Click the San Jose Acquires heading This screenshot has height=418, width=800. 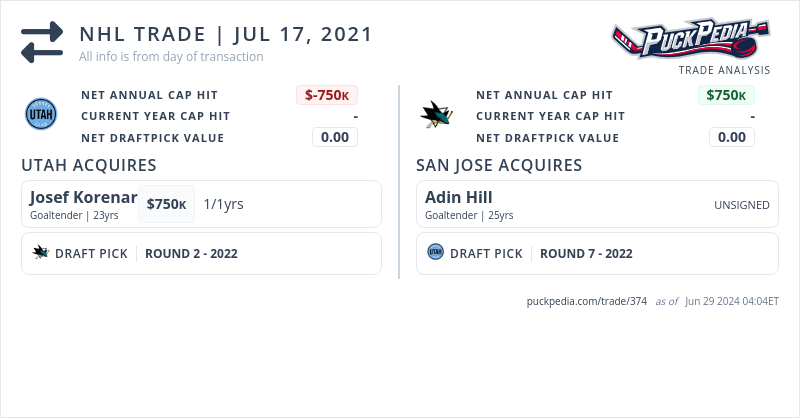click(499, 165)
